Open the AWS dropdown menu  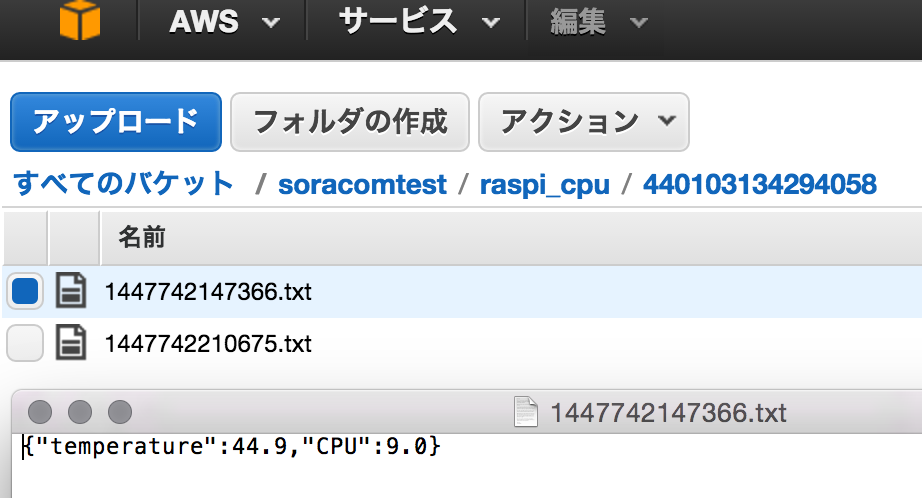(x=223, y=22)
